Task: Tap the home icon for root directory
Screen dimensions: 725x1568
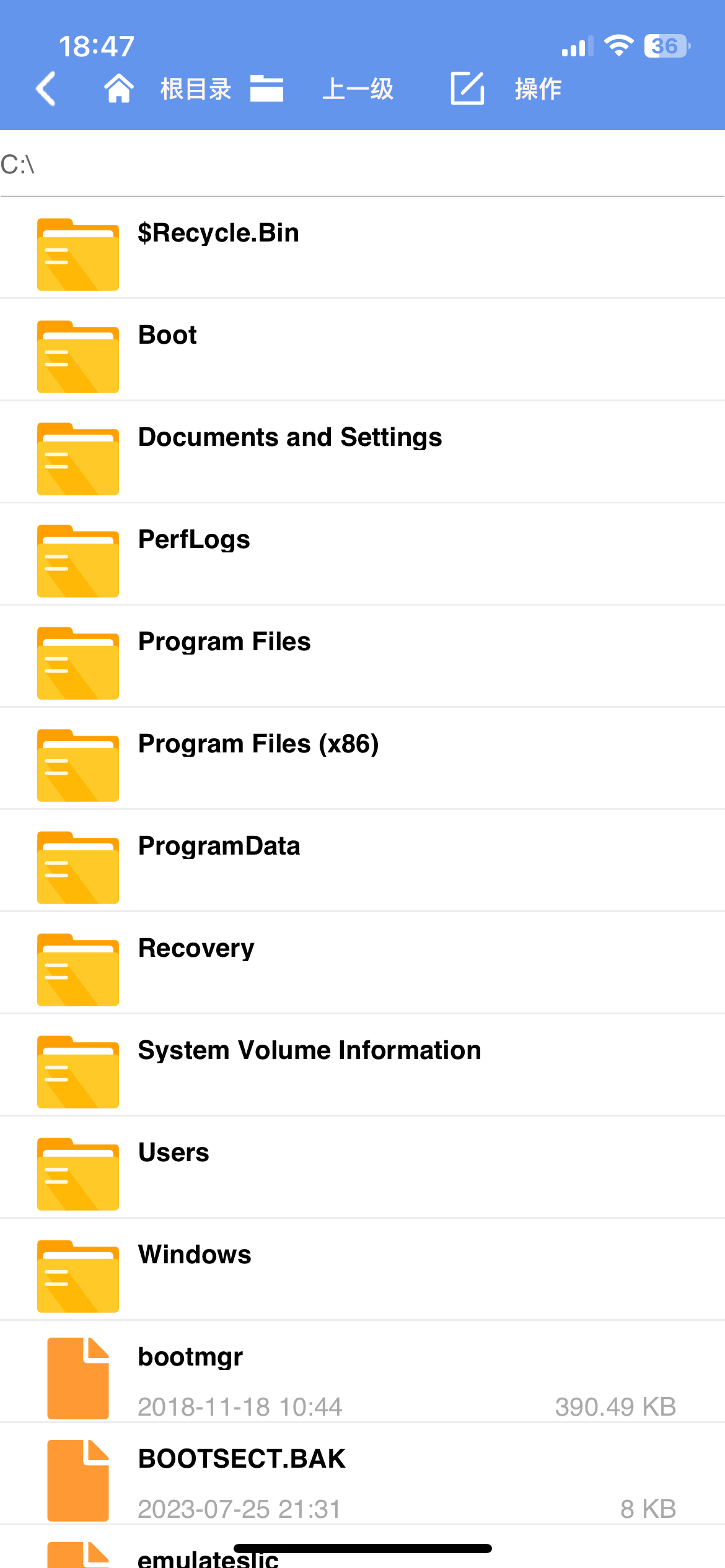Action: click(x=118, y=89)
